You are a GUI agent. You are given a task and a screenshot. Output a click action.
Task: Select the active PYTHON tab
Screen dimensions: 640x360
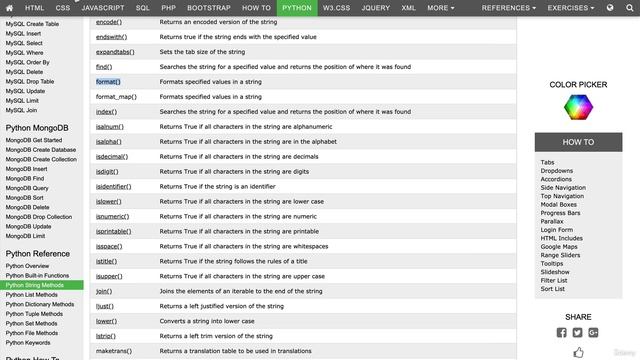[x=297, y=8]
